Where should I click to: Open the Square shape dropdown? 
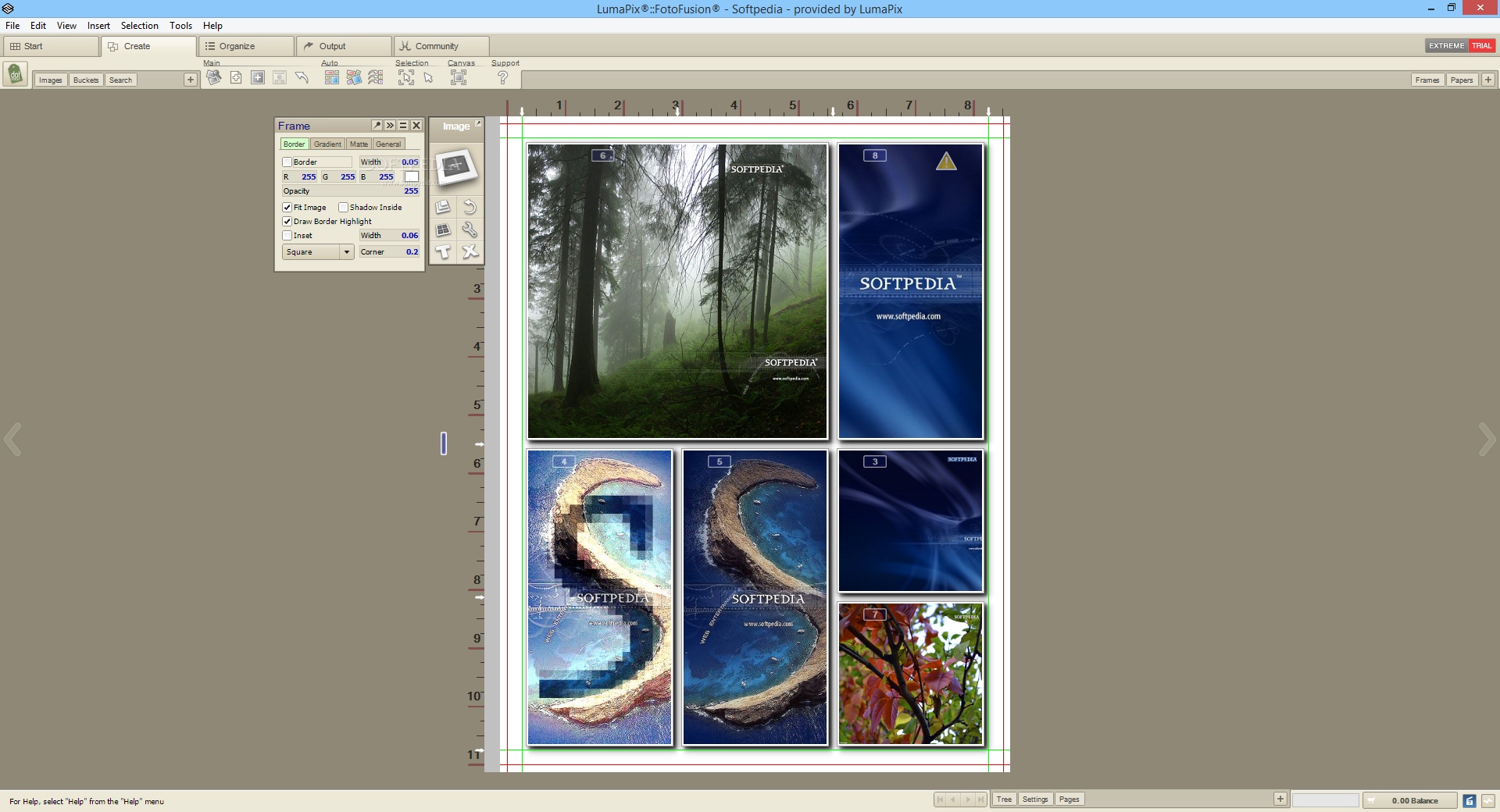coord(318,252)
